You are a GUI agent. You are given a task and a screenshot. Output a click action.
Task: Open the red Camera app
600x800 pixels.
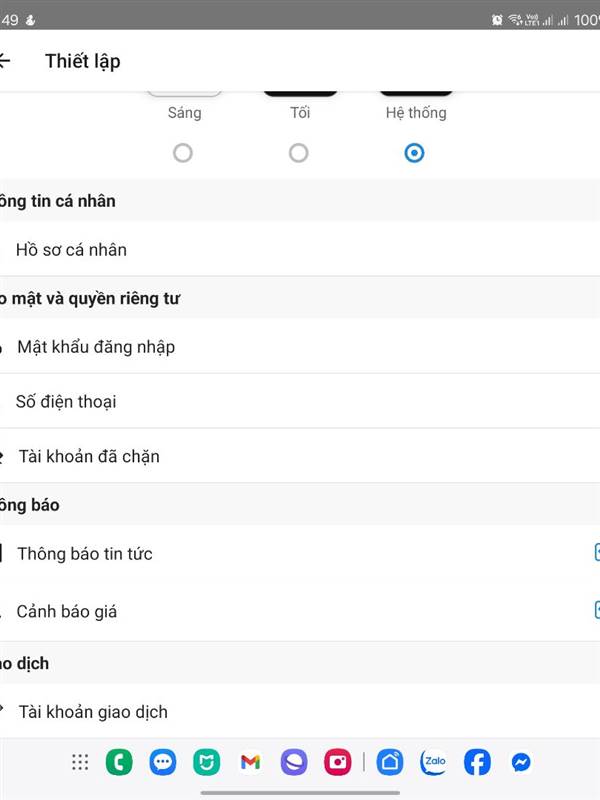[x=338, y=762]
